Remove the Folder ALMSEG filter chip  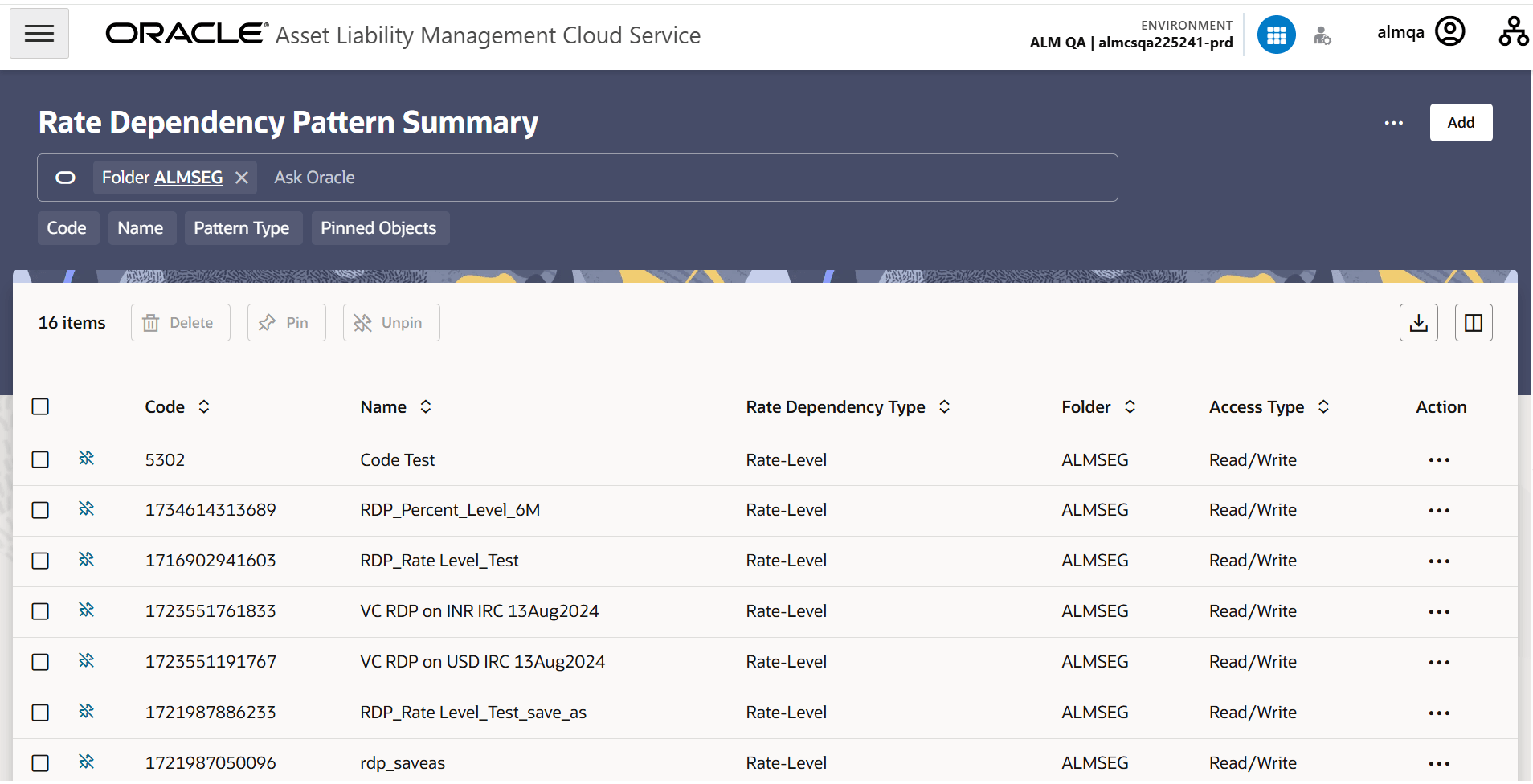click(x=242, y=178)
